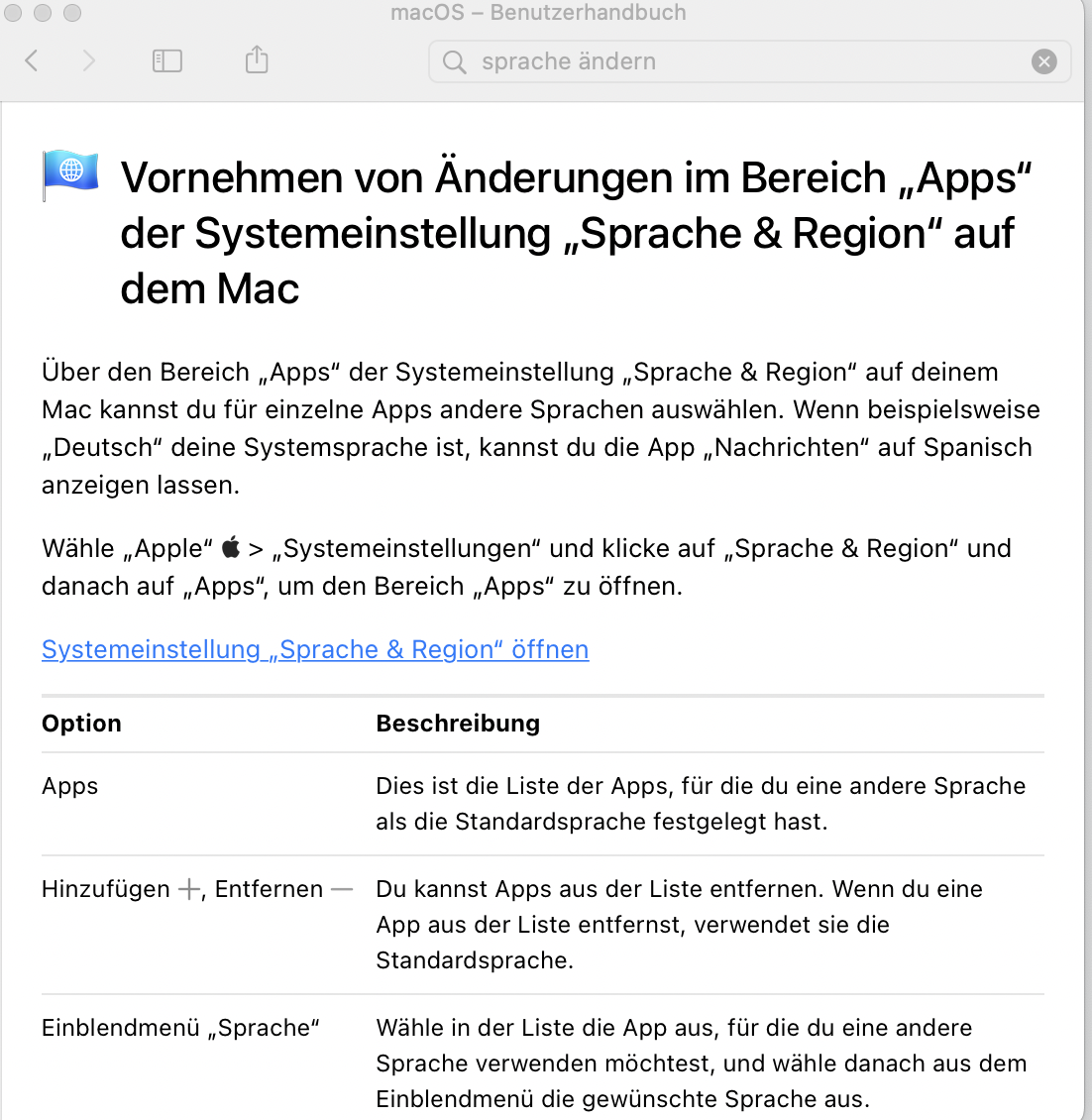The image size is (1092, 1120).
Task: Click the Apple logo in the instructions
Action: pos(231,547)
